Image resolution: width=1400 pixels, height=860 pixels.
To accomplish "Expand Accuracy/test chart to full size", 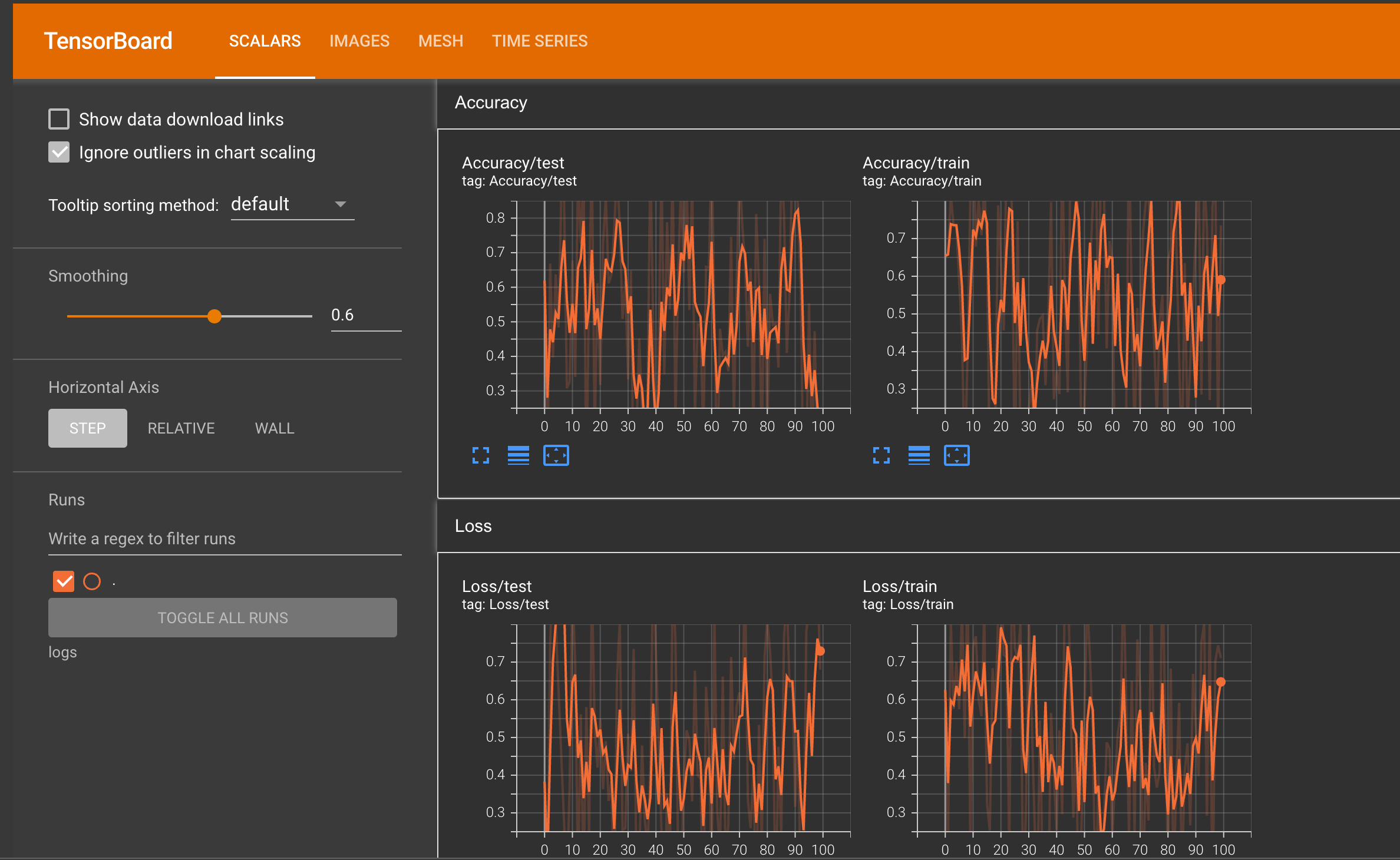I will coord(481,455).
